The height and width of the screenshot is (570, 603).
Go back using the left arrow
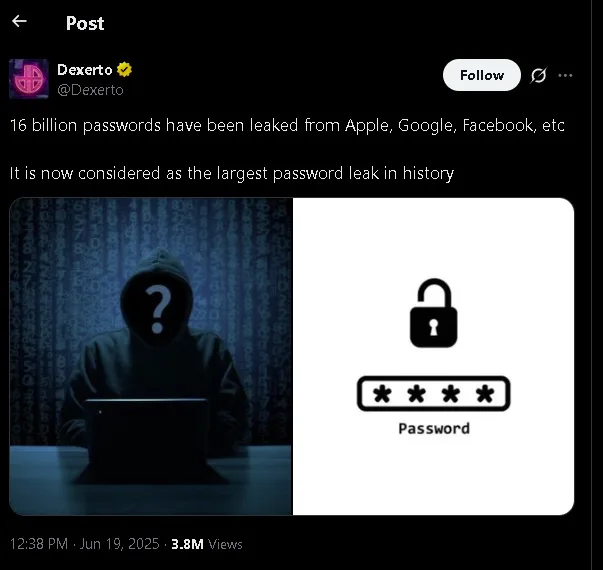[19, 21]
